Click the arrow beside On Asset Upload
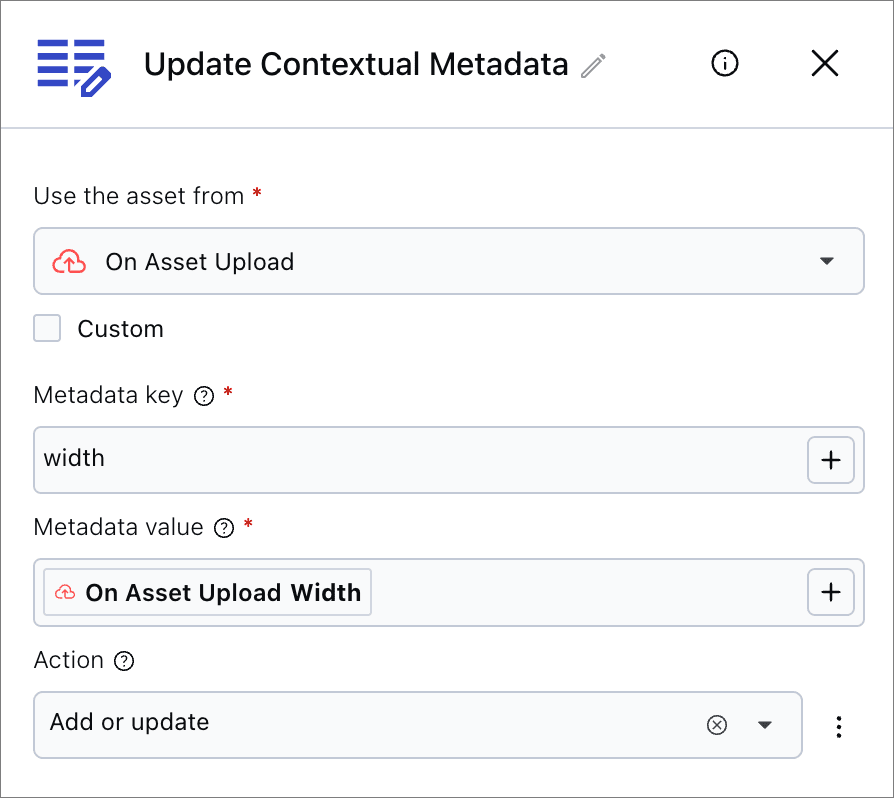Image resolution: width=894 pixels, height=798 pixels. click(826, 262)
